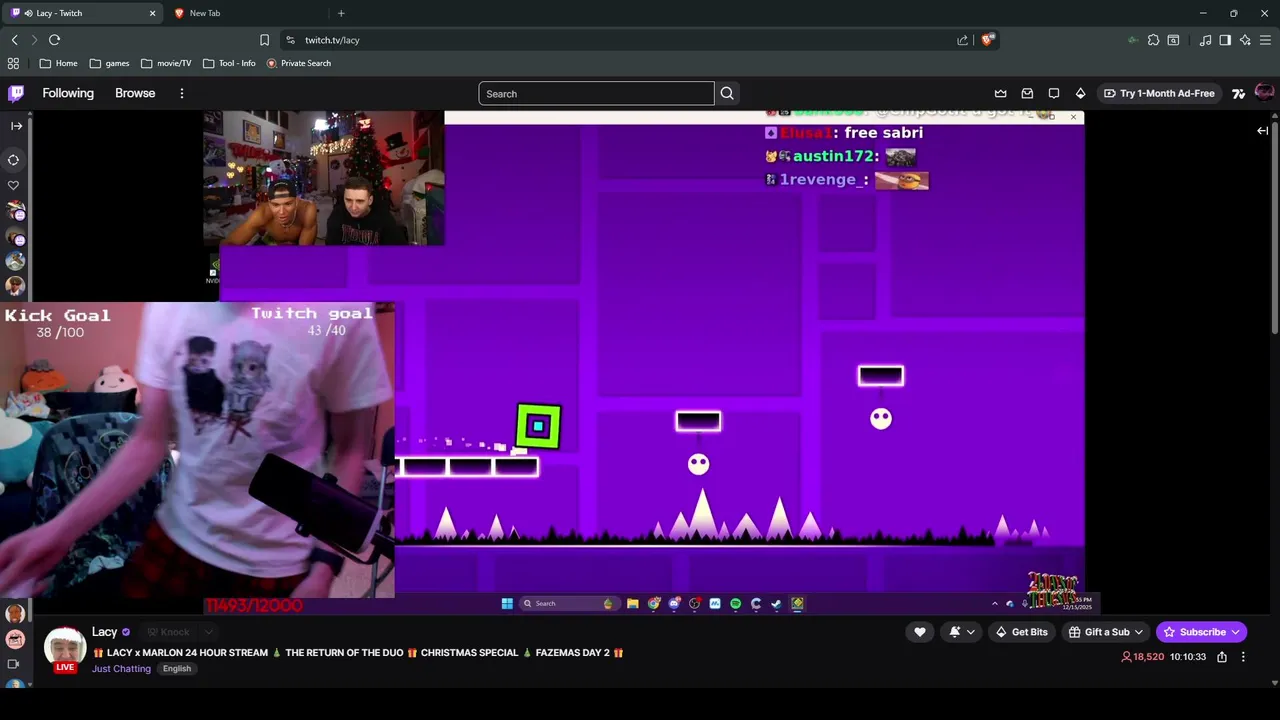This screenshot has height=720, width=1280.
Task: Mute the tab via speaker icon
Action: 29,13
